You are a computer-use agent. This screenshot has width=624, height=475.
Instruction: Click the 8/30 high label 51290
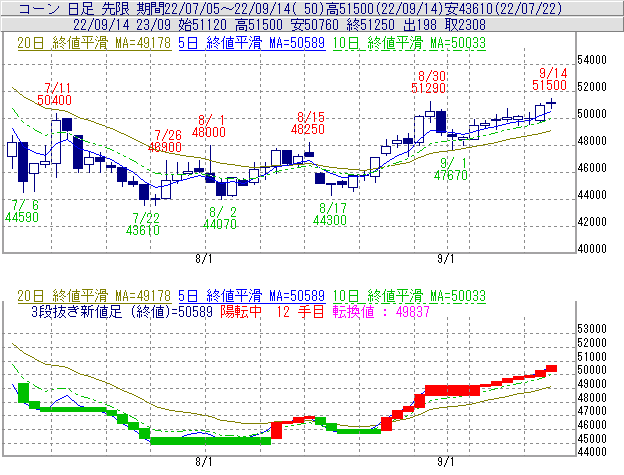[431, 89]
